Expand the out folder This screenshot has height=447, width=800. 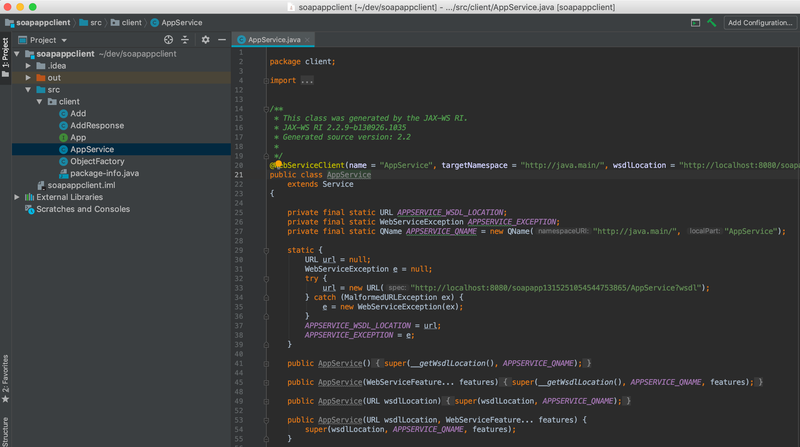28,78
